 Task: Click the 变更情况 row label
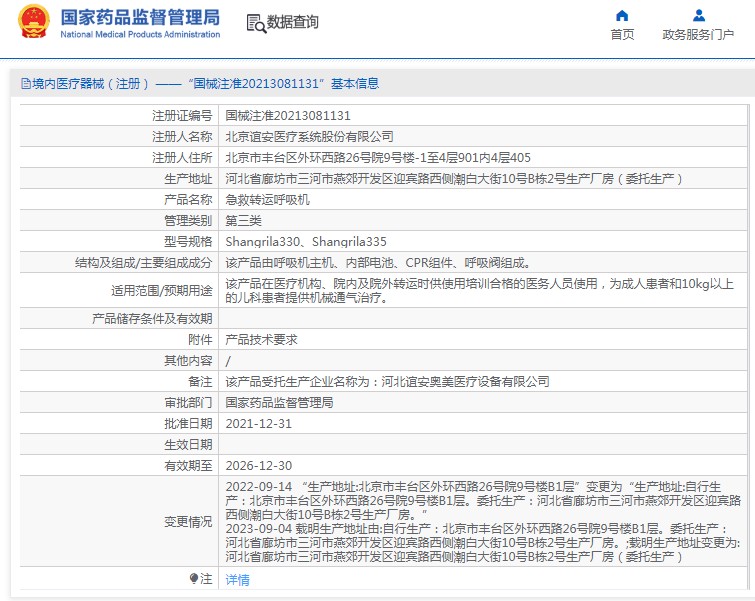click(x=188, y=522)
